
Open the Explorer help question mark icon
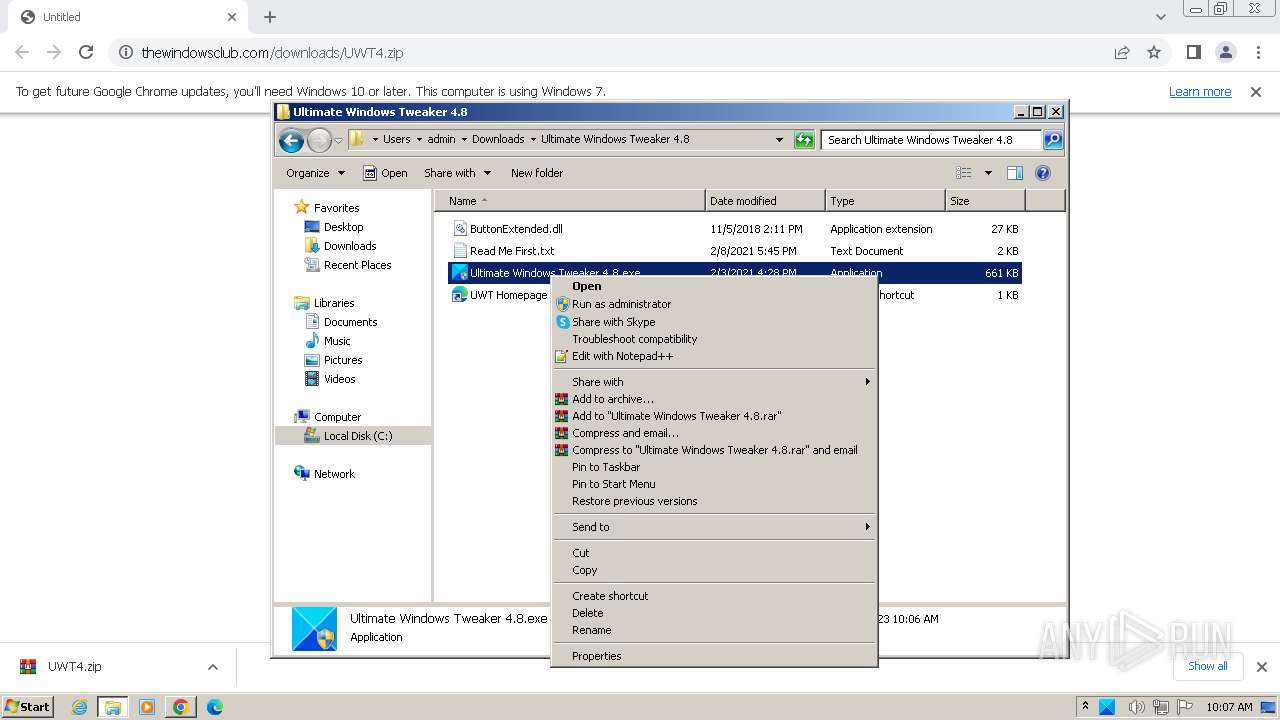pyautogui.click(x=1043, y=173)
